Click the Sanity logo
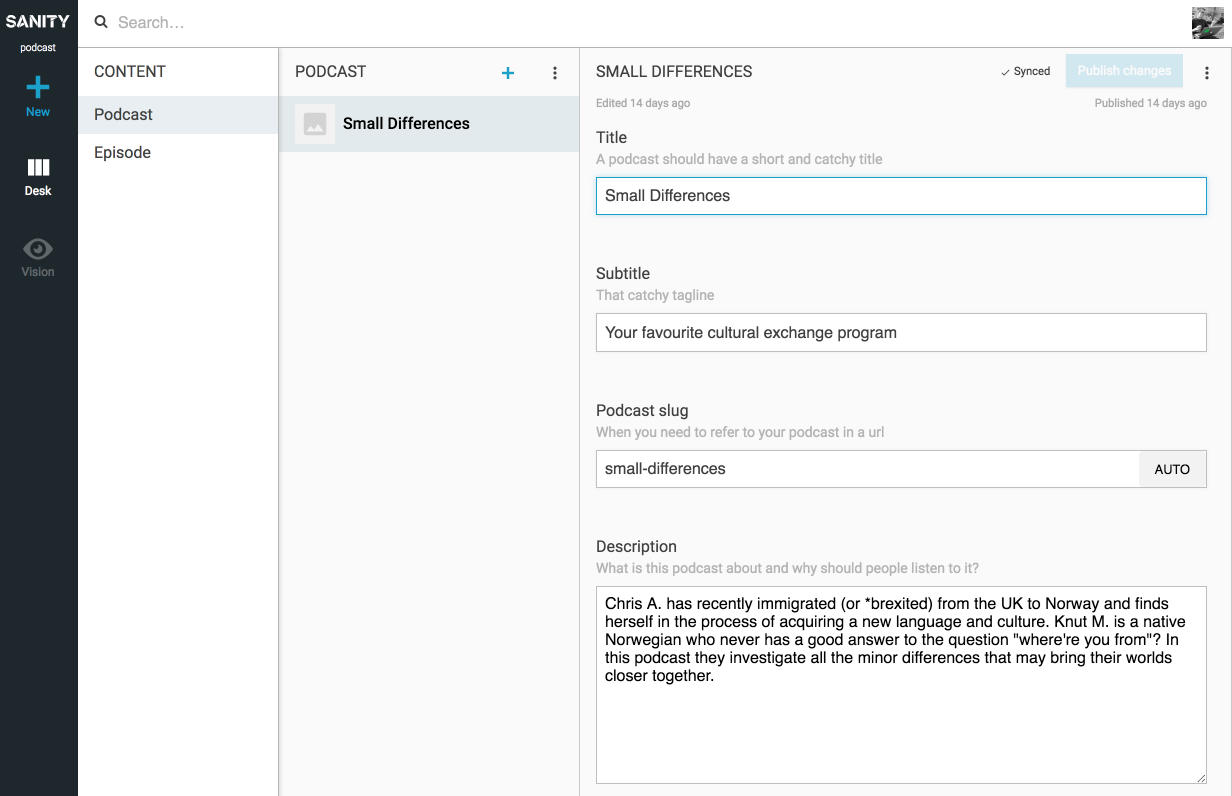Screen dimensions: 1232x796 pyautogui.click(x=38, y=21)
